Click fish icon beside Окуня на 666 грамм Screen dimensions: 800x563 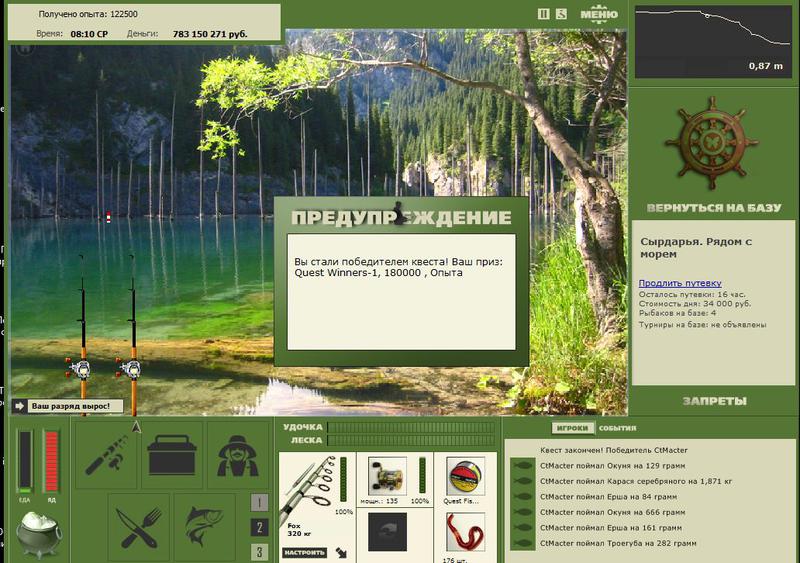pyautogui.click(x=523, y=512)
